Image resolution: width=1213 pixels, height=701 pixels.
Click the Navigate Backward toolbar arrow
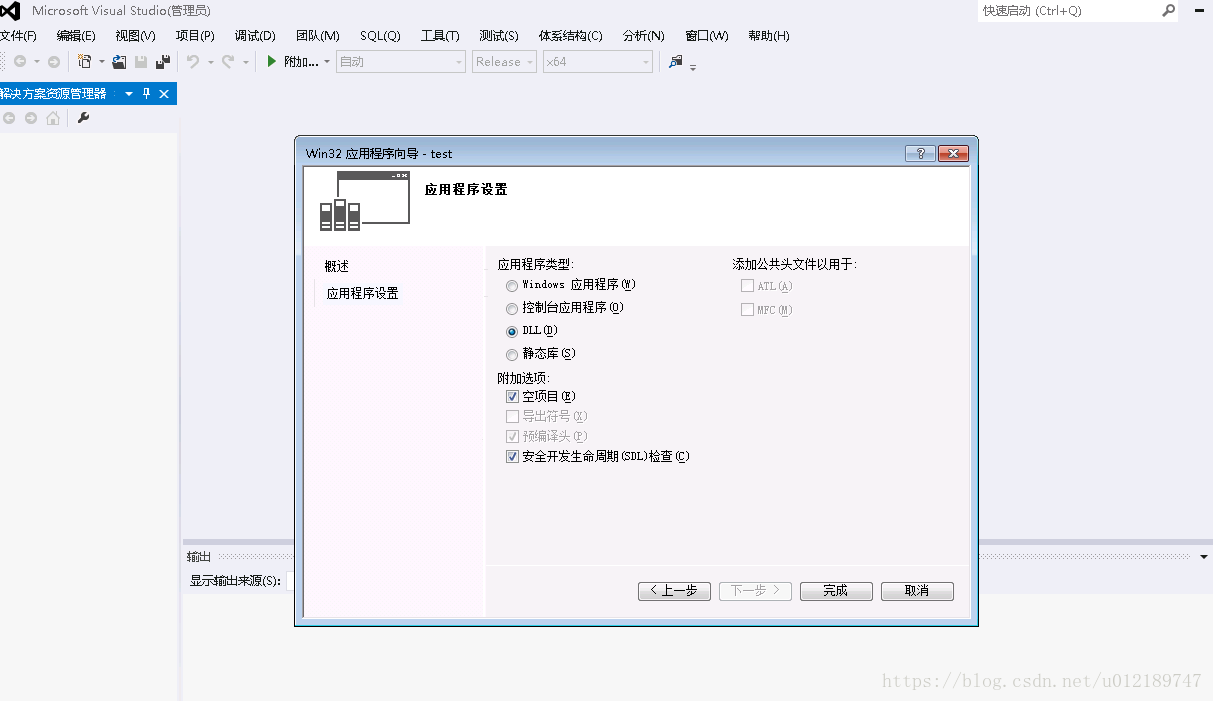point(19,62)
